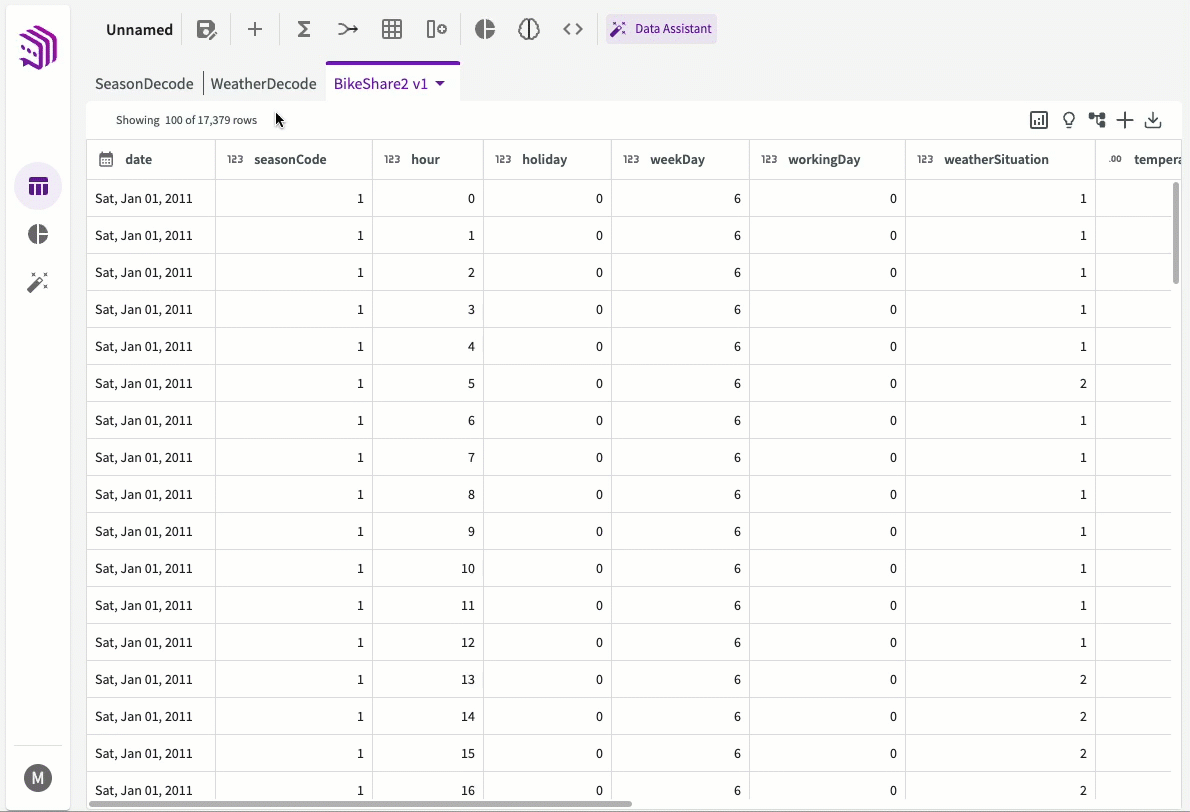Click the 123 type icon on seasonCode column
This screenshot has width=1190, height=812.
tap(235, 159)
